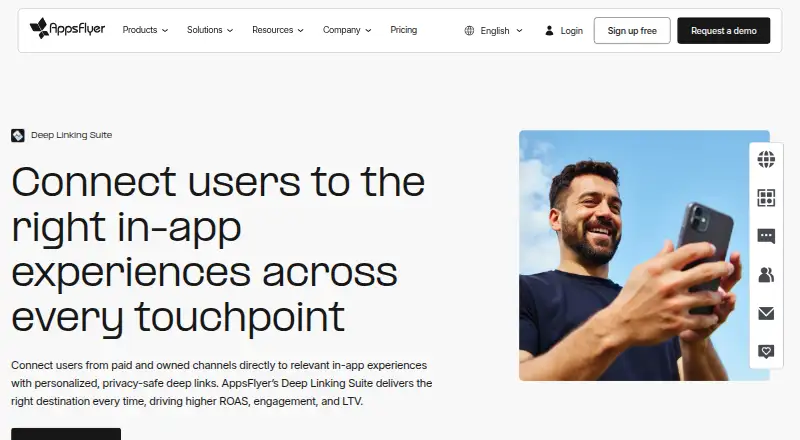This screenshot has width=800, height=440.
Task: Expand the Products chevron arrow
Action: pyautogui.click(x=165, y=31)
